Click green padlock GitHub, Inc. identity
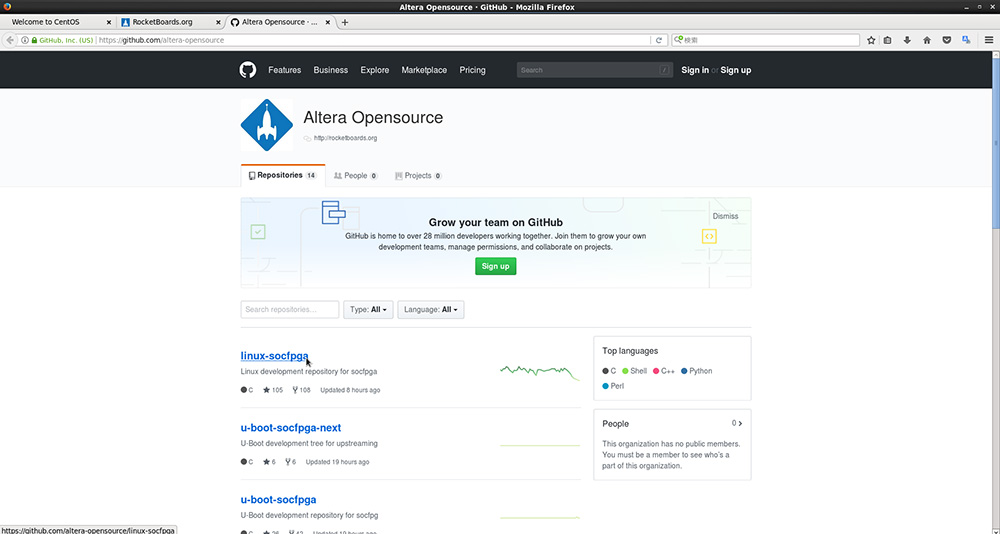Viewport: 1000px width, 534px height. point(62,40)
